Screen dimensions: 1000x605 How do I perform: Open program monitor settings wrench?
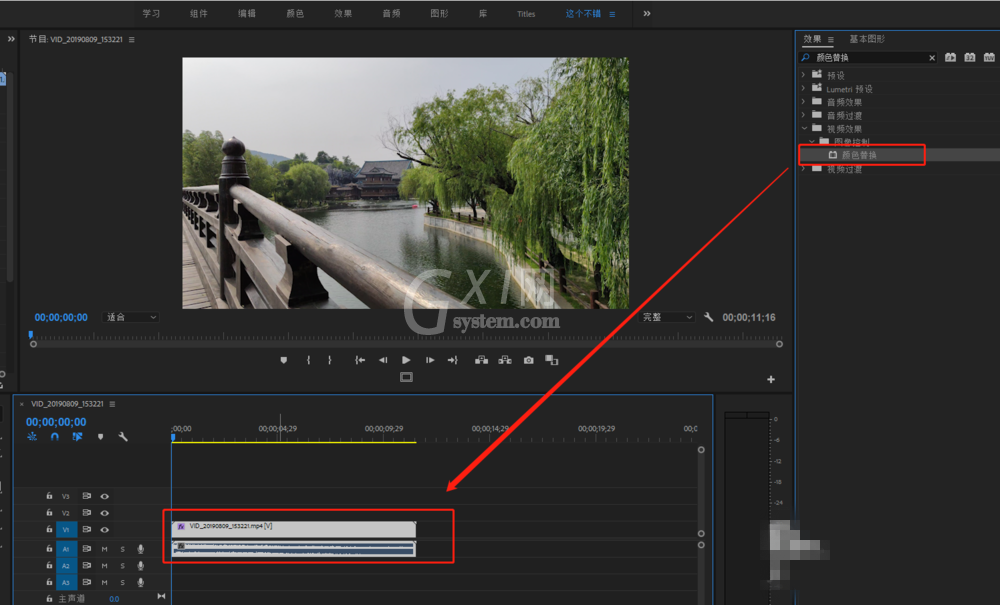click(709, 317)
